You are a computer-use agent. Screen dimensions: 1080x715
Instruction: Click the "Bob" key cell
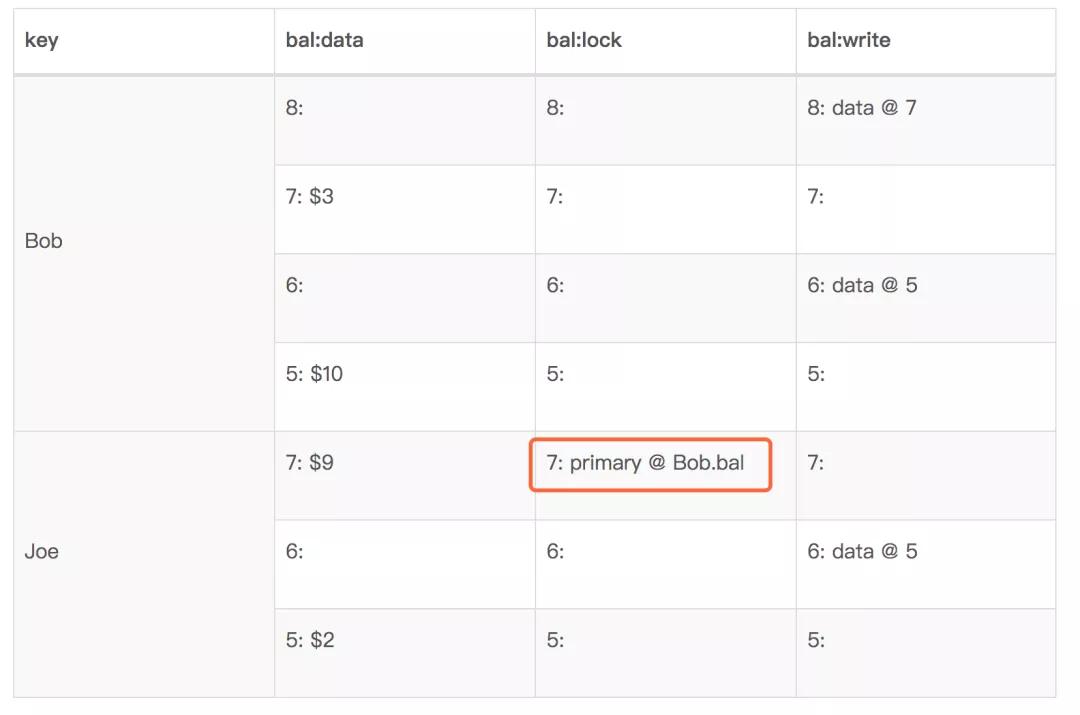(43, 241)
